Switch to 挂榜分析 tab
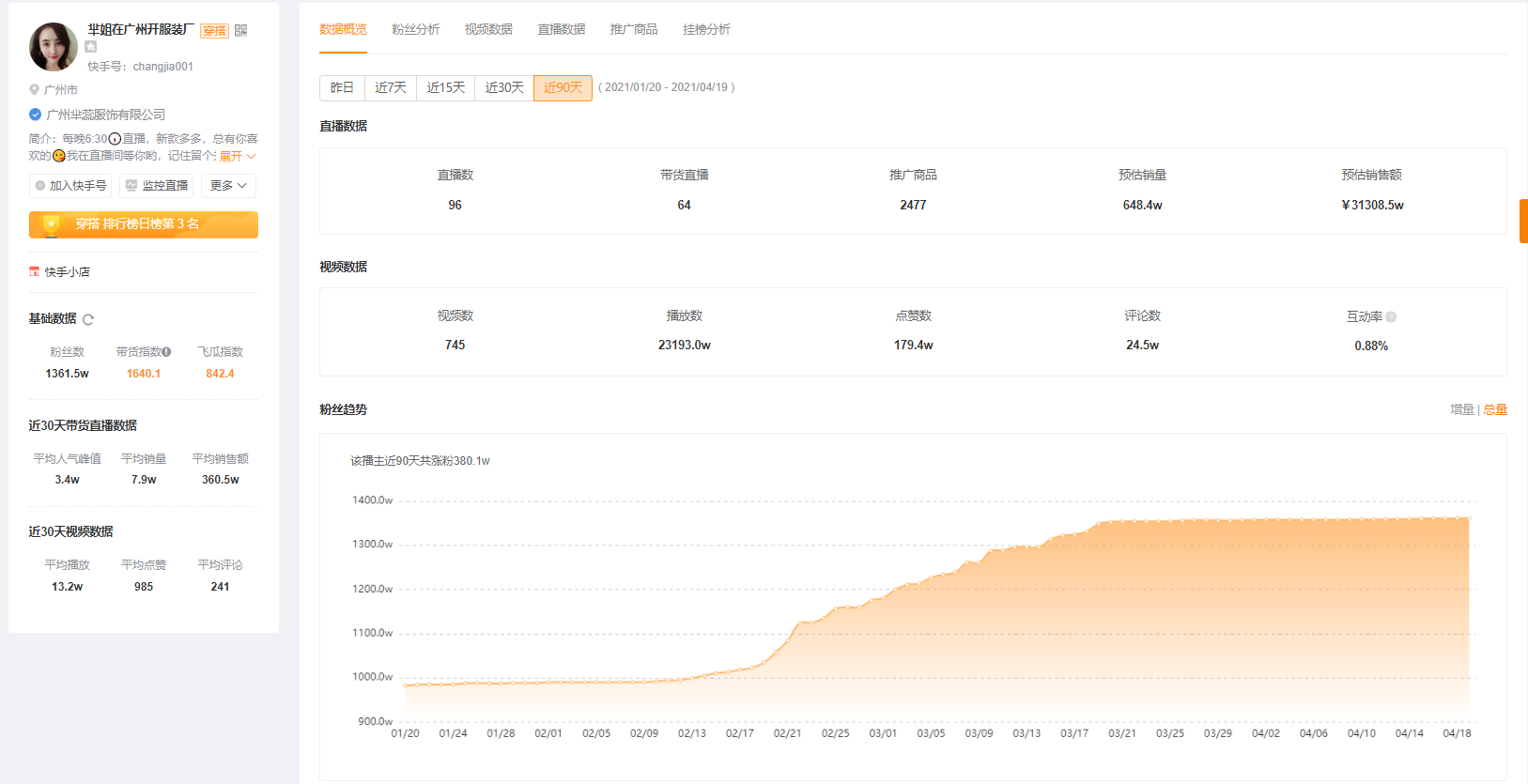This screenshot has width=1528, height=784. (x=706, y=30)
